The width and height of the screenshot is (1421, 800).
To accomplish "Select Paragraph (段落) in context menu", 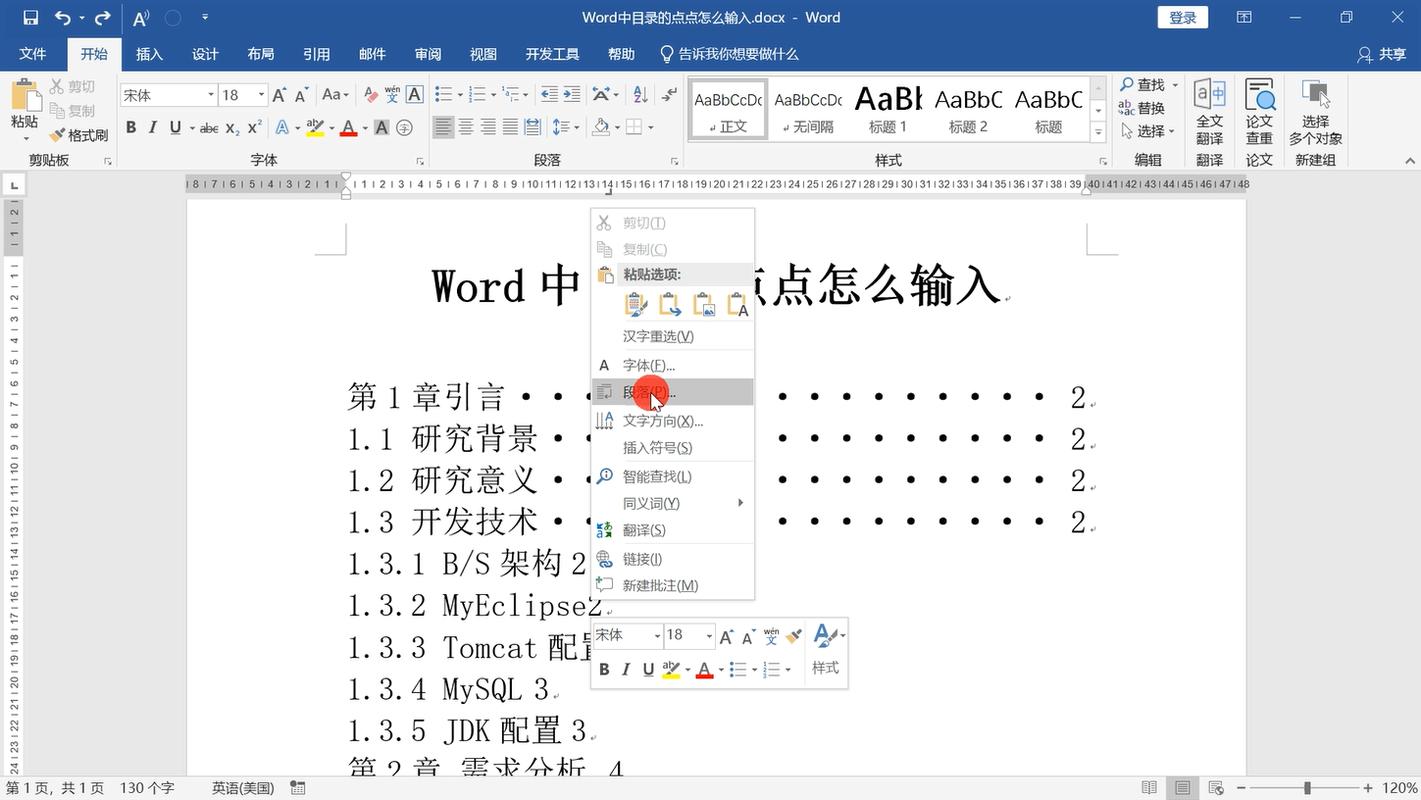I will 673,392.
